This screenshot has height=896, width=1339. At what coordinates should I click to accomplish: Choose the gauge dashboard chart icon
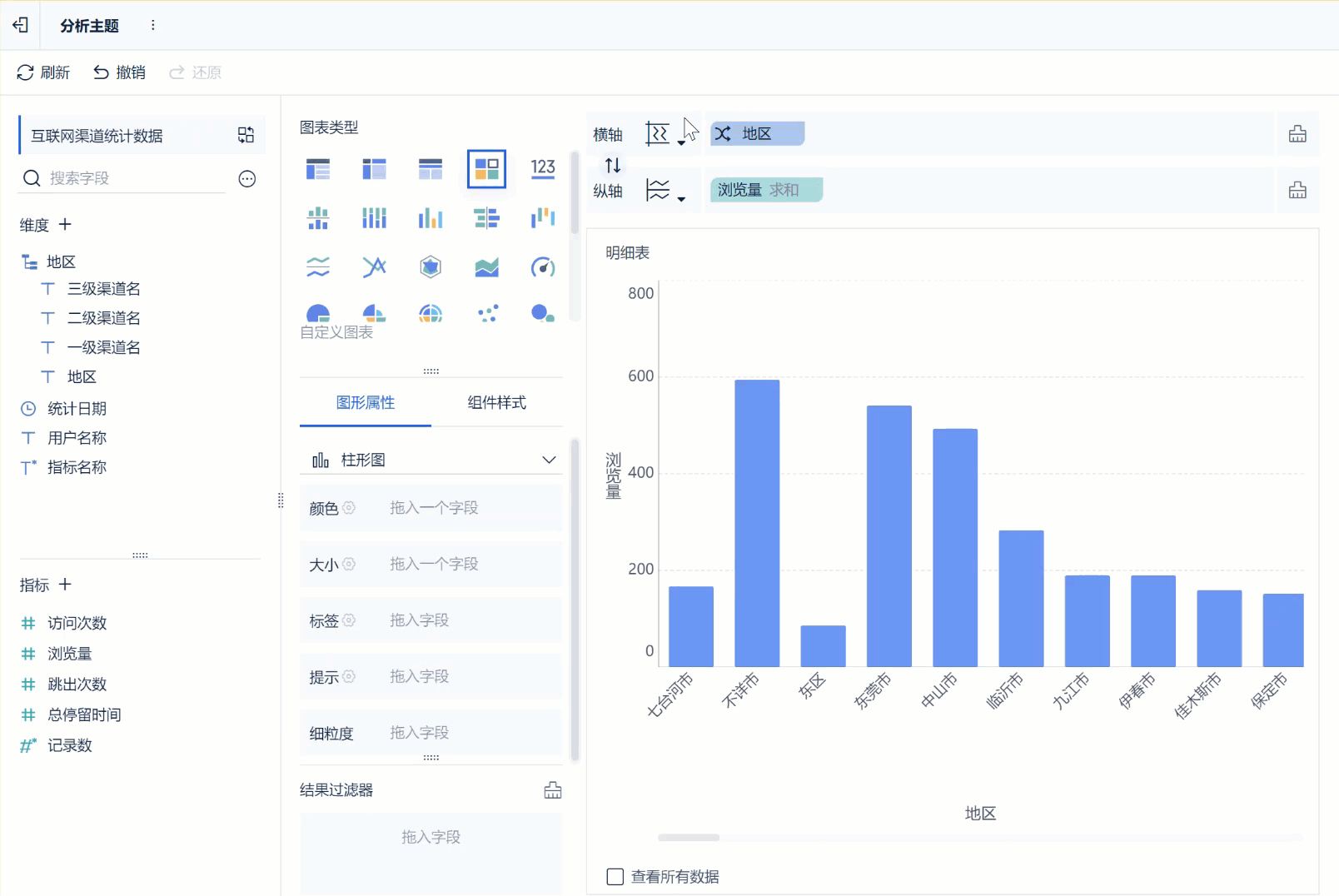(x=543, y=267)
